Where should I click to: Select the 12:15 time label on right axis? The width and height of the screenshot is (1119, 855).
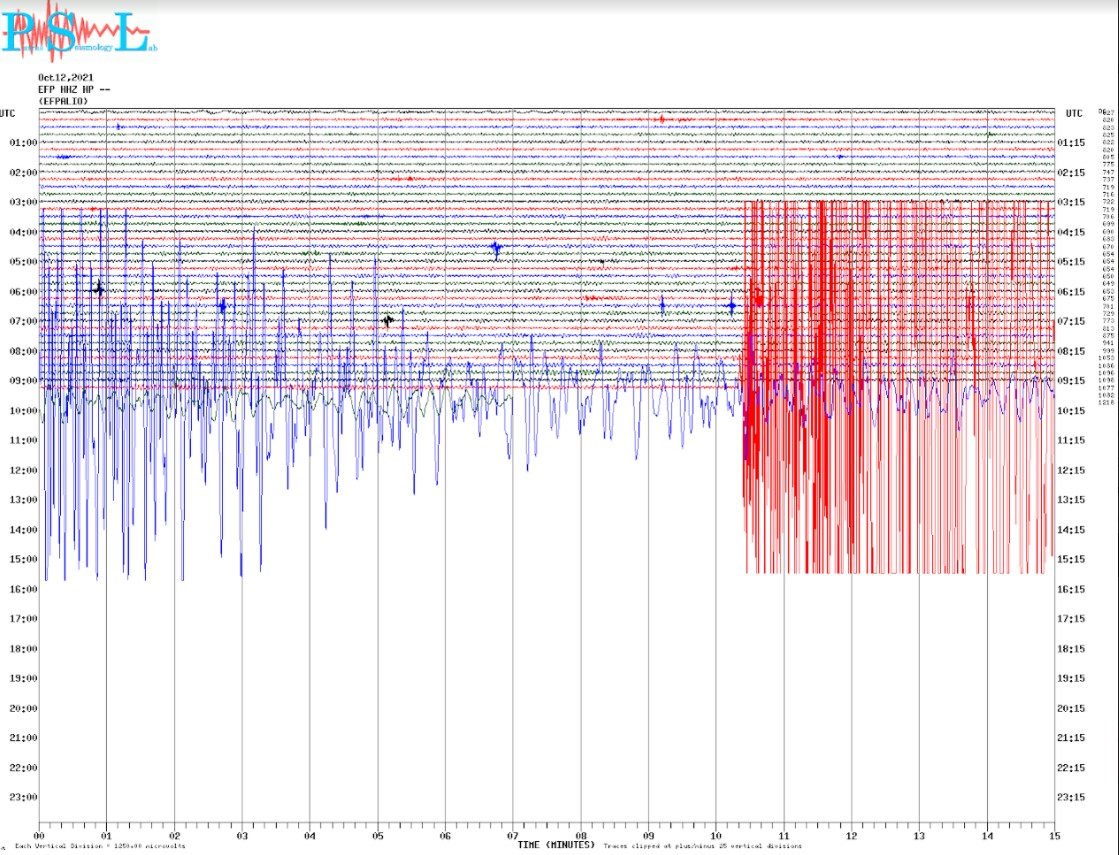[1071, 470]
